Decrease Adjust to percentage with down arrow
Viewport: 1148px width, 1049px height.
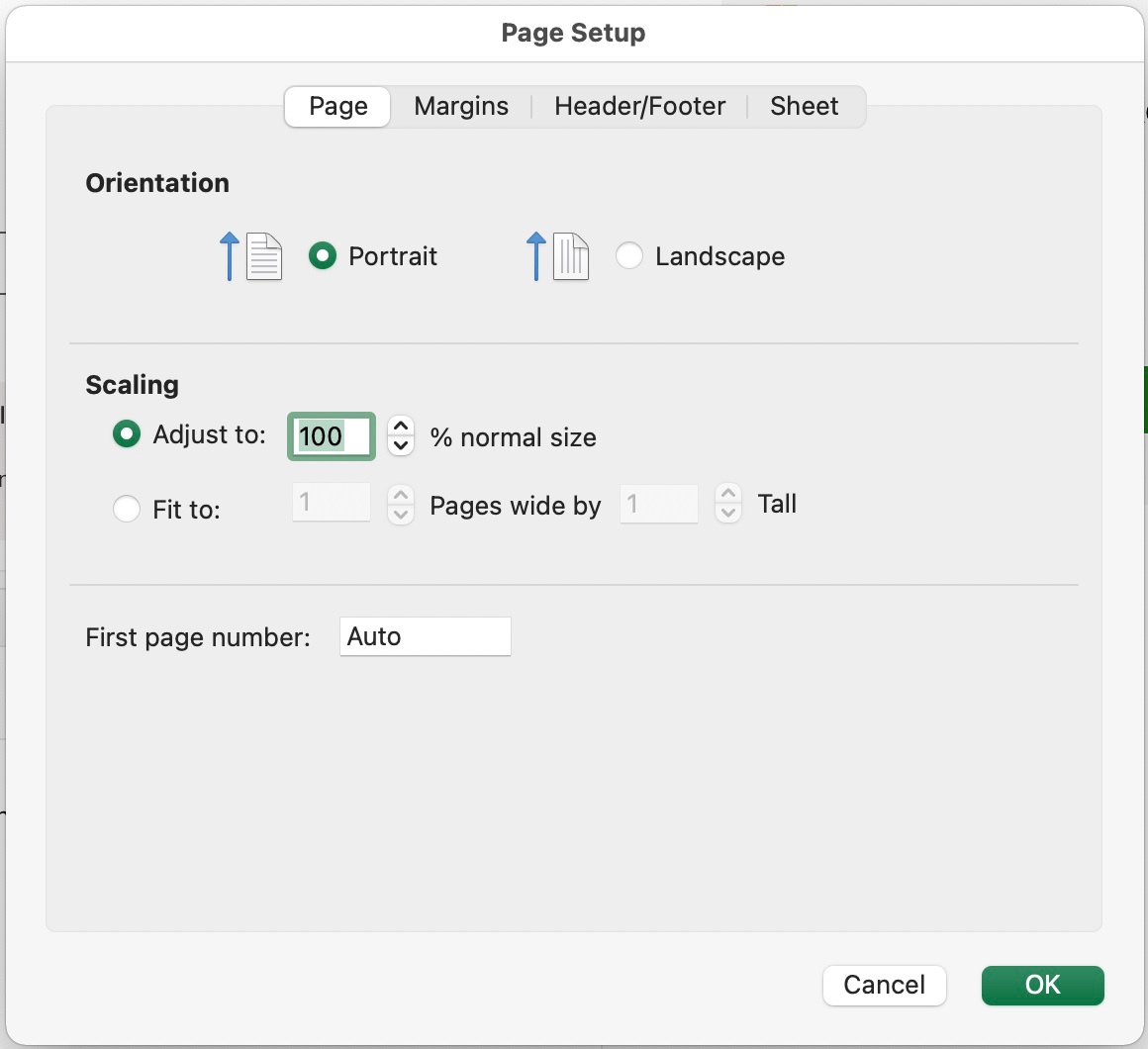(x=401, y=445)
